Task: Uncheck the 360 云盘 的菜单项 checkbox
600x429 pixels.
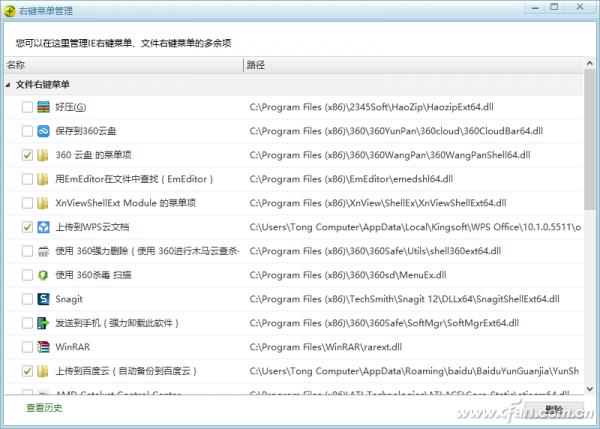Action: pos(27,155)
